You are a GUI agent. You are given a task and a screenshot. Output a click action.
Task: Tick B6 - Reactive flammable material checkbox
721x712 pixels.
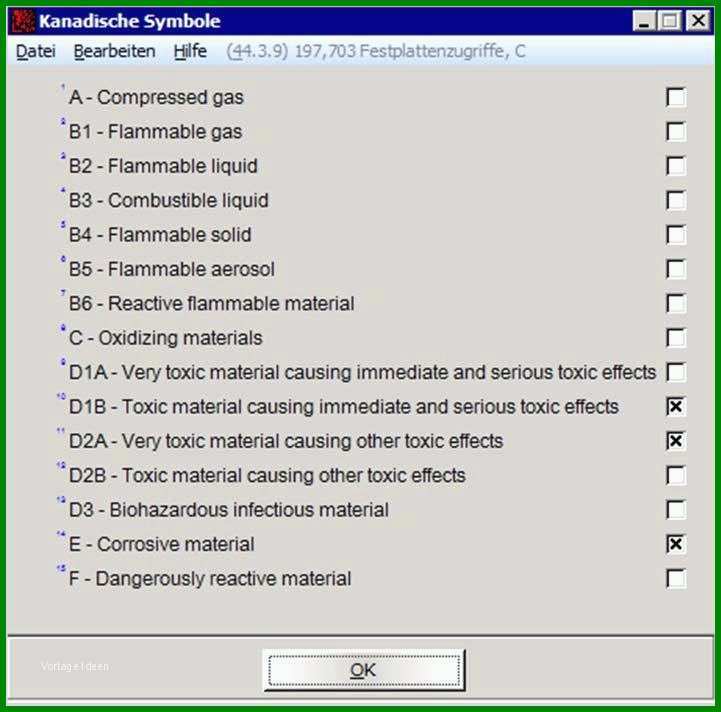pos(676,304)
